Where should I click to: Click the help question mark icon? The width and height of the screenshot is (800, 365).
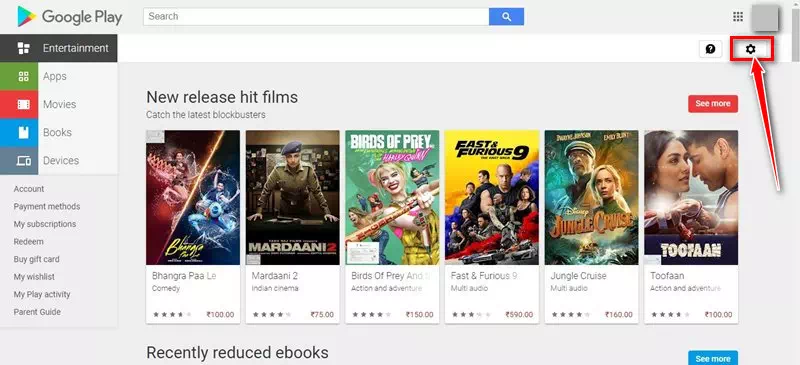coord(710,49)
